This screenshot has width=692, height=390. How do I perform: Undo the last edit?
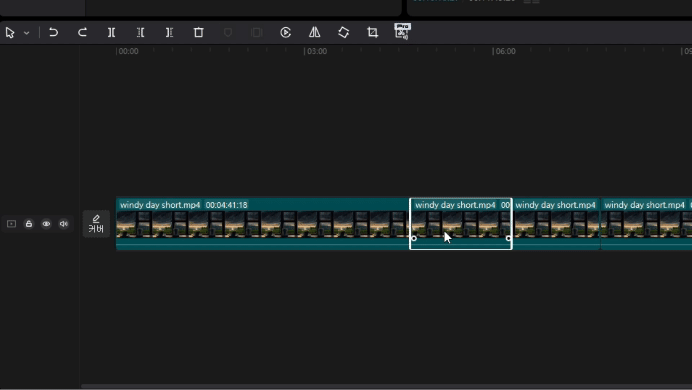click(53, 32)
